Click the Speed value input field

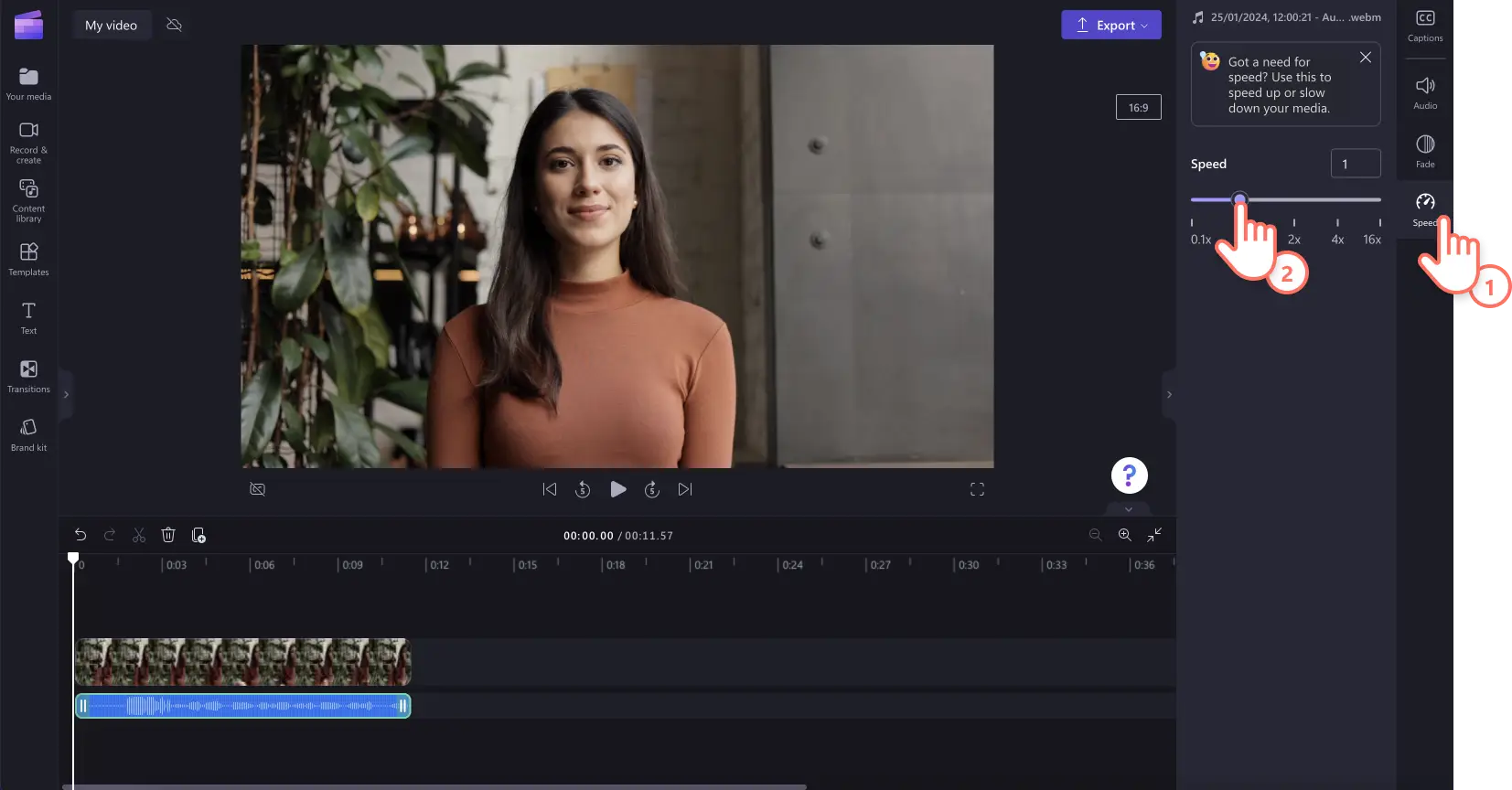[x=1355, y=164]
